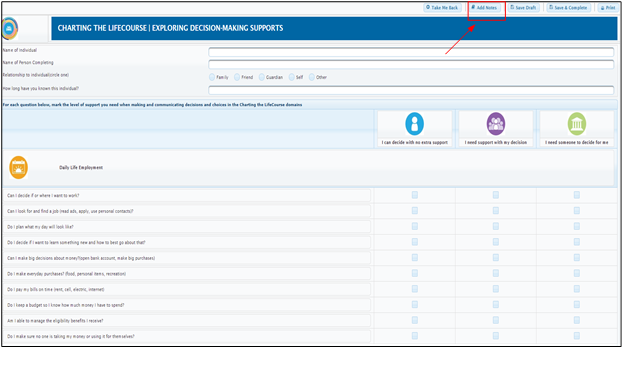The height and width of the screenshot is (366, 624).
Task: Check 'decide for me' for paying bills on time
Action: 577,289
